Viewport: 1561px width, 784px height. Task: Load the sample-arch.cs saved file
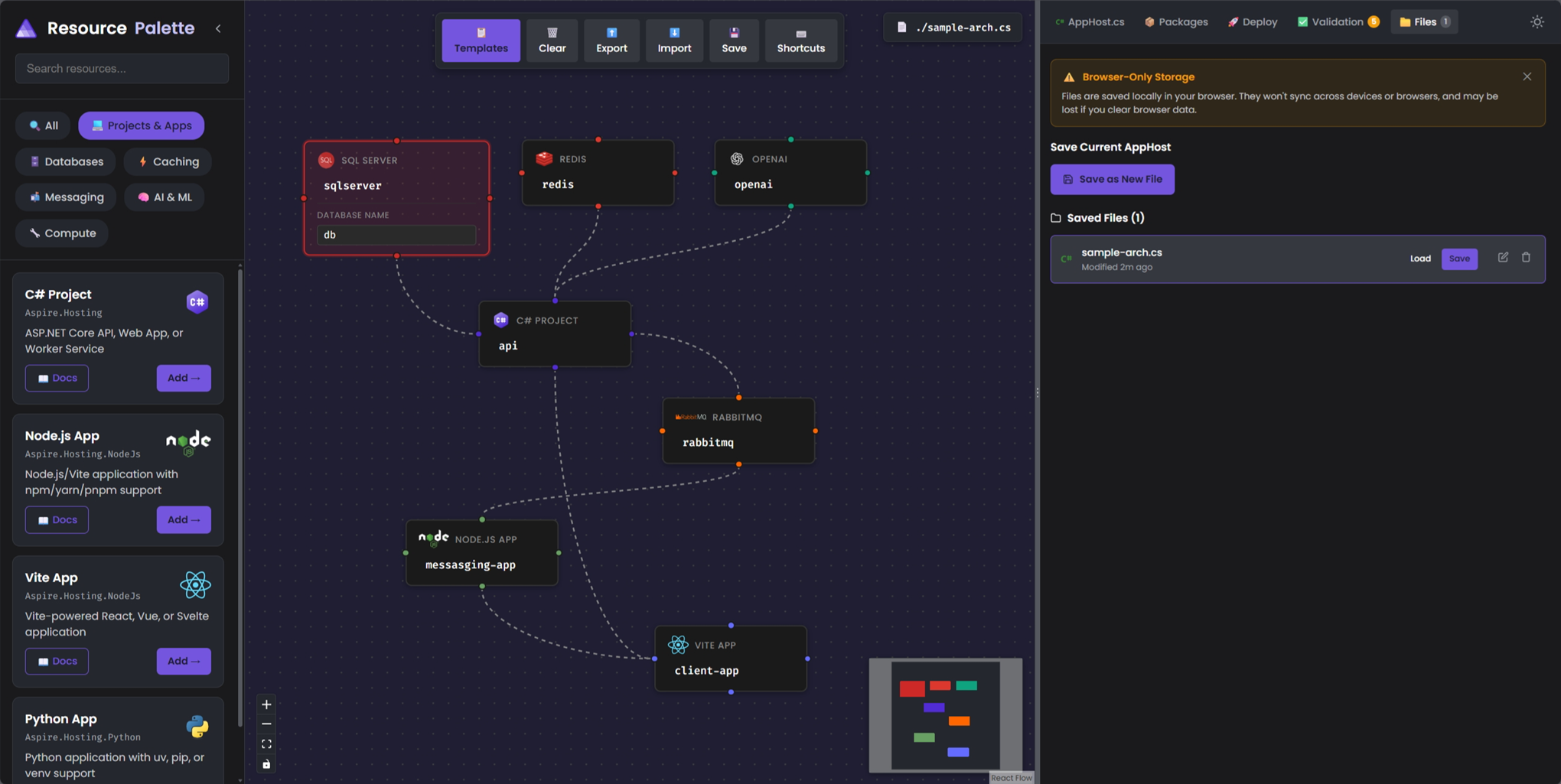1420,258
